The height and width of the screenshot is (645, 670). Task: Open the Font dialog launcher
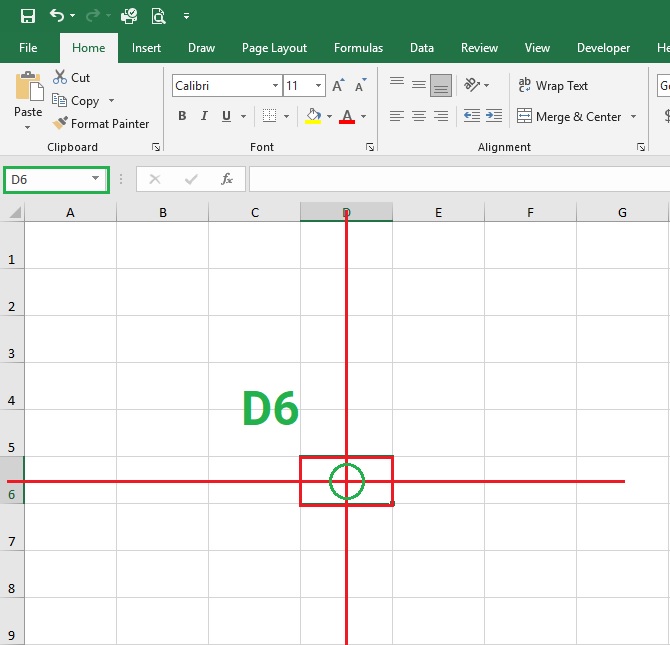370,147
